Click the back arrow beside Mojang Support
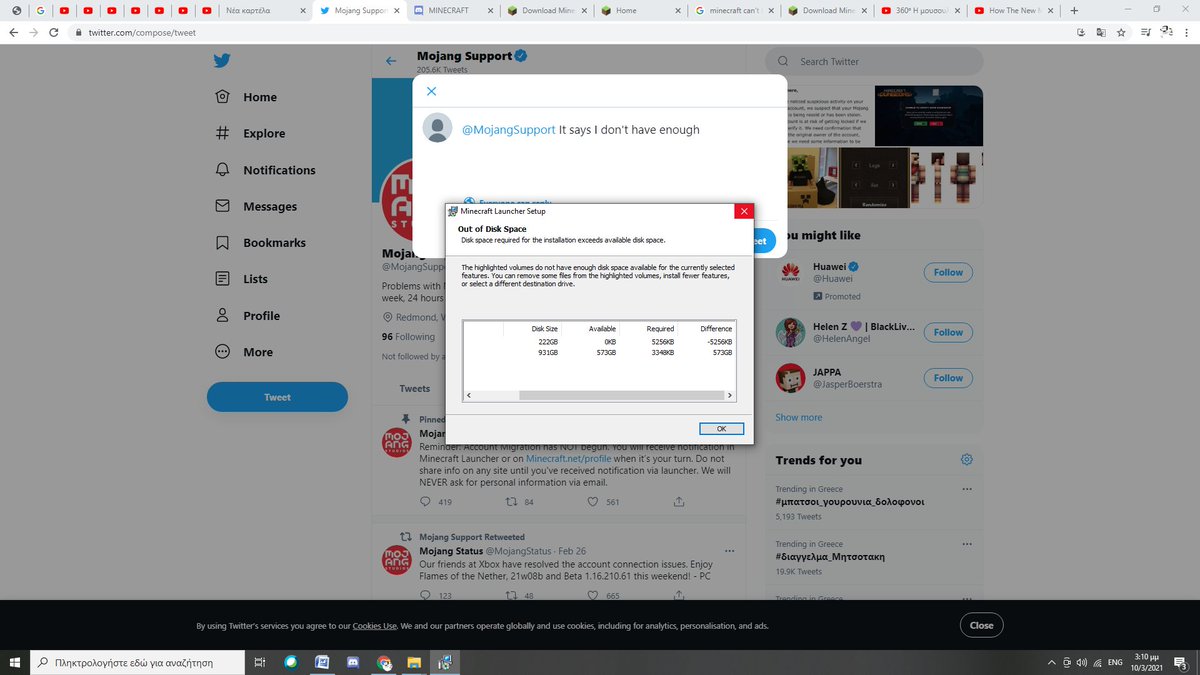Viewport: 1200px width, 675px height. (x=392, y=61)
